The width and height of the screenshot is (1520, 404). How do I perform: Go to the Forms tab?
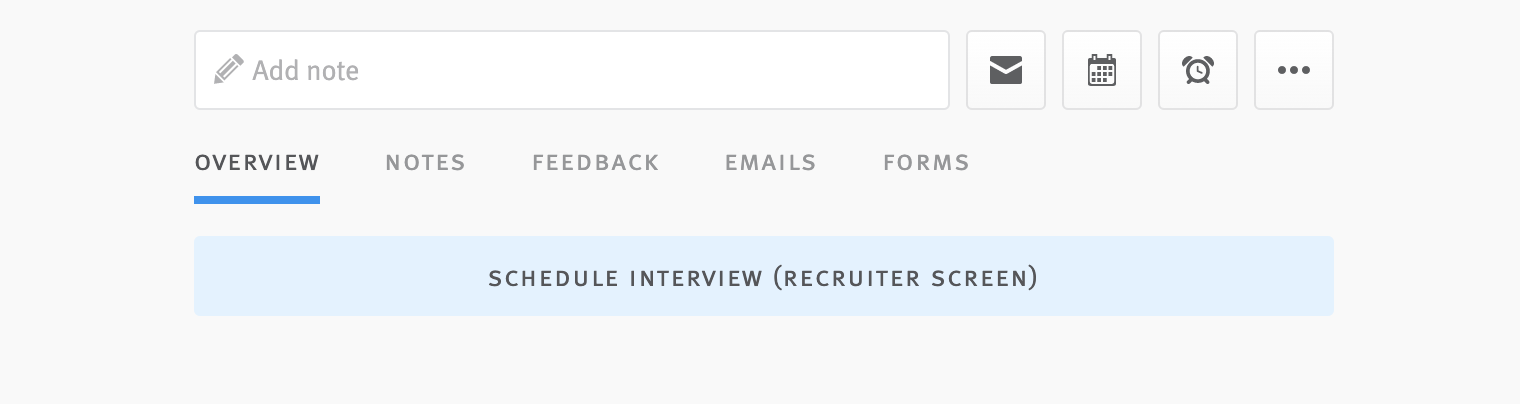tap(926, 163)
